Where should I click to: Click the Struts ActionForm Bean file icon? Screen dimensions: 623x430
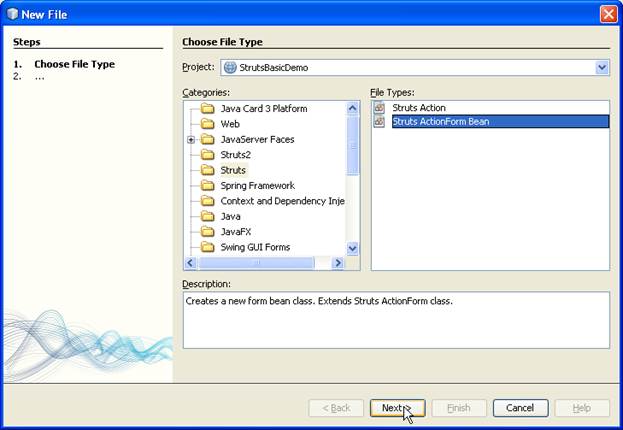coord(379,122)
